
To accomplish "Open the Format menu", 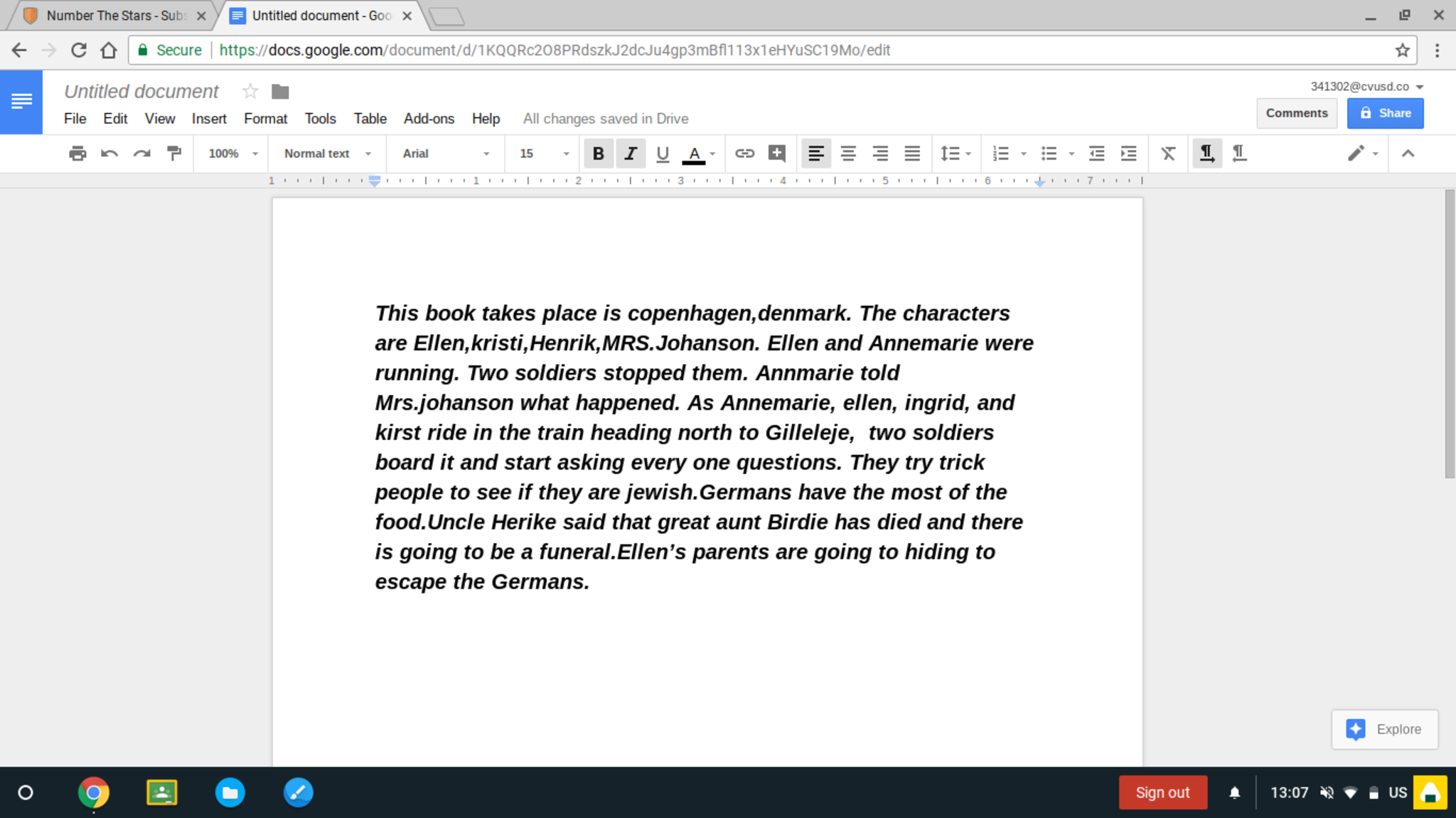I will pos(265,119).
